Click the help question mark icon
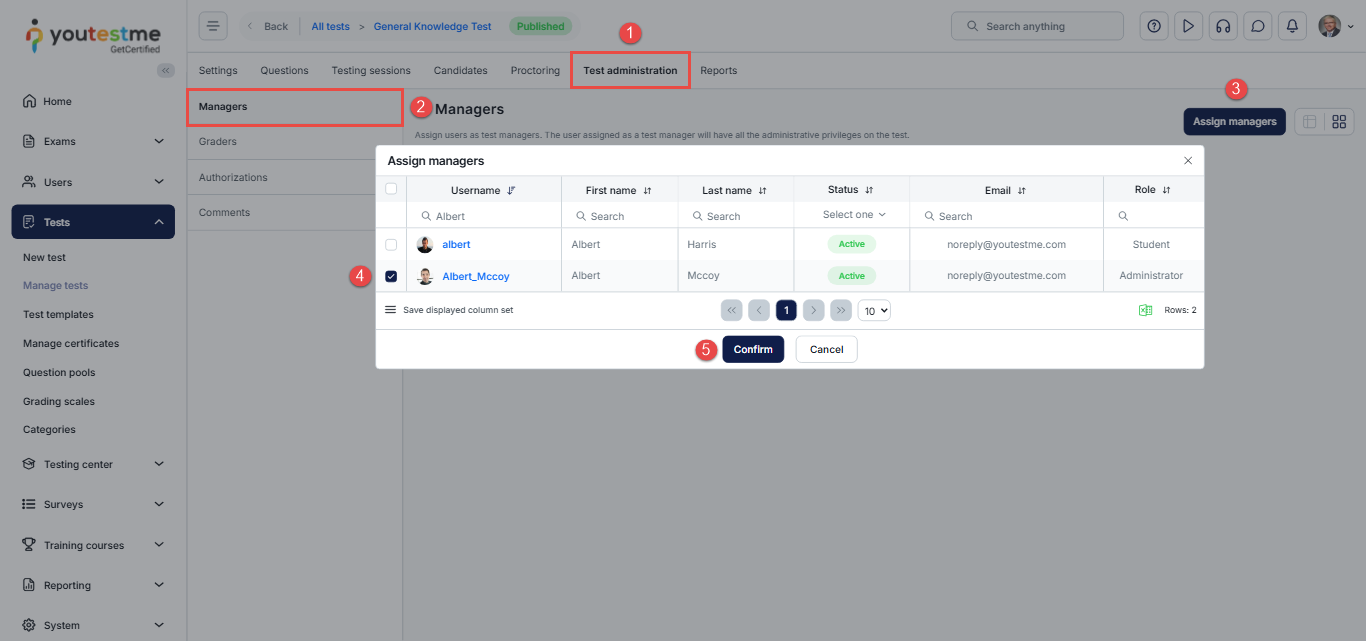The height and width of the screenshot is (641, 1366). point(1154,26)
